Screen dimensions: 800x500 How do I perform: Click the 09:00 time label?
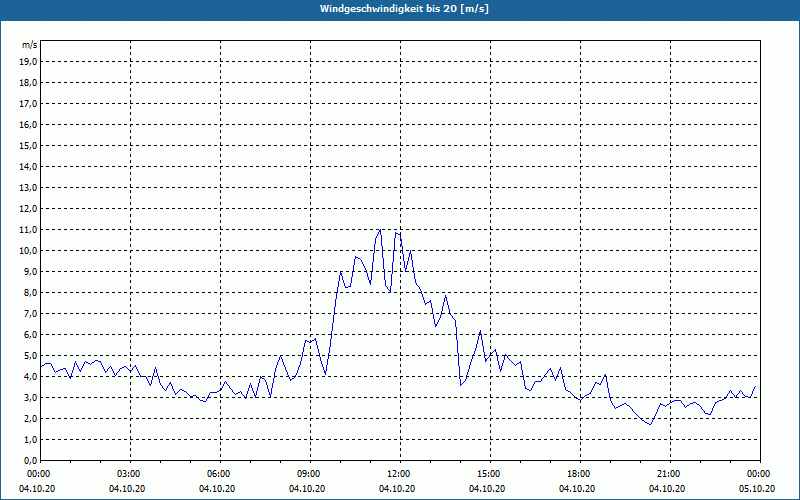coord(310,474)
